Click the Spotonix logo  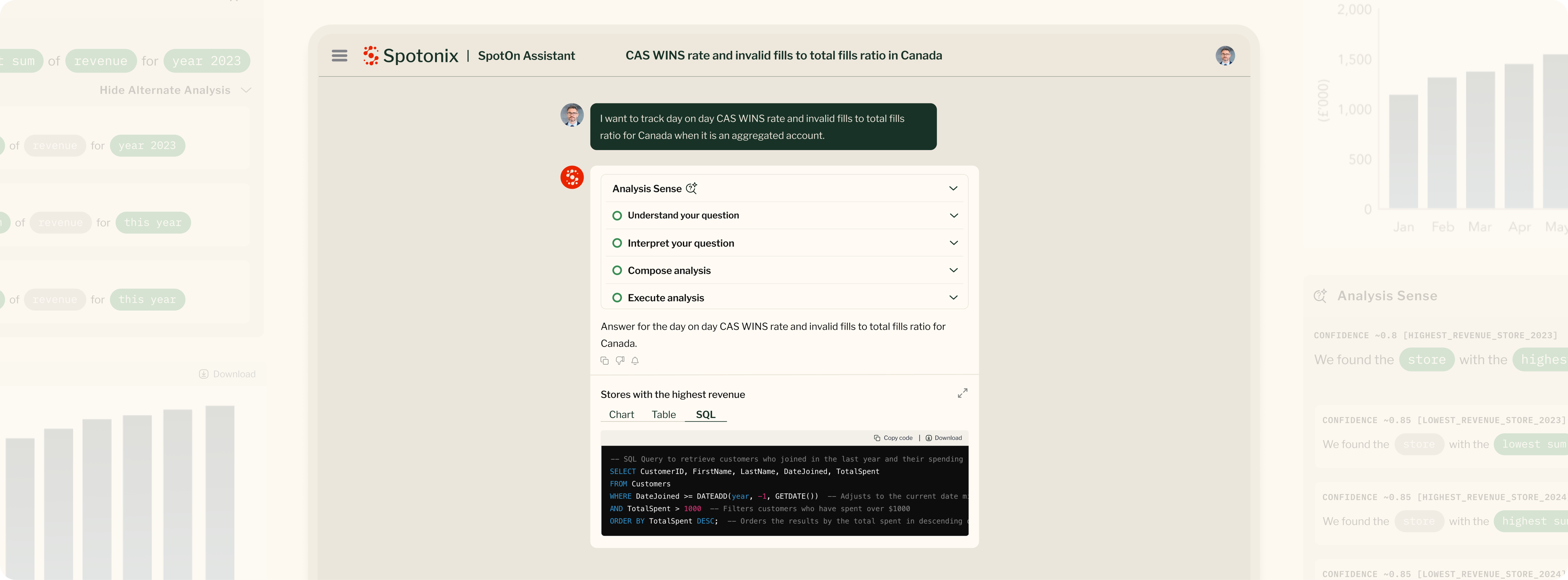tap(411, 56)
